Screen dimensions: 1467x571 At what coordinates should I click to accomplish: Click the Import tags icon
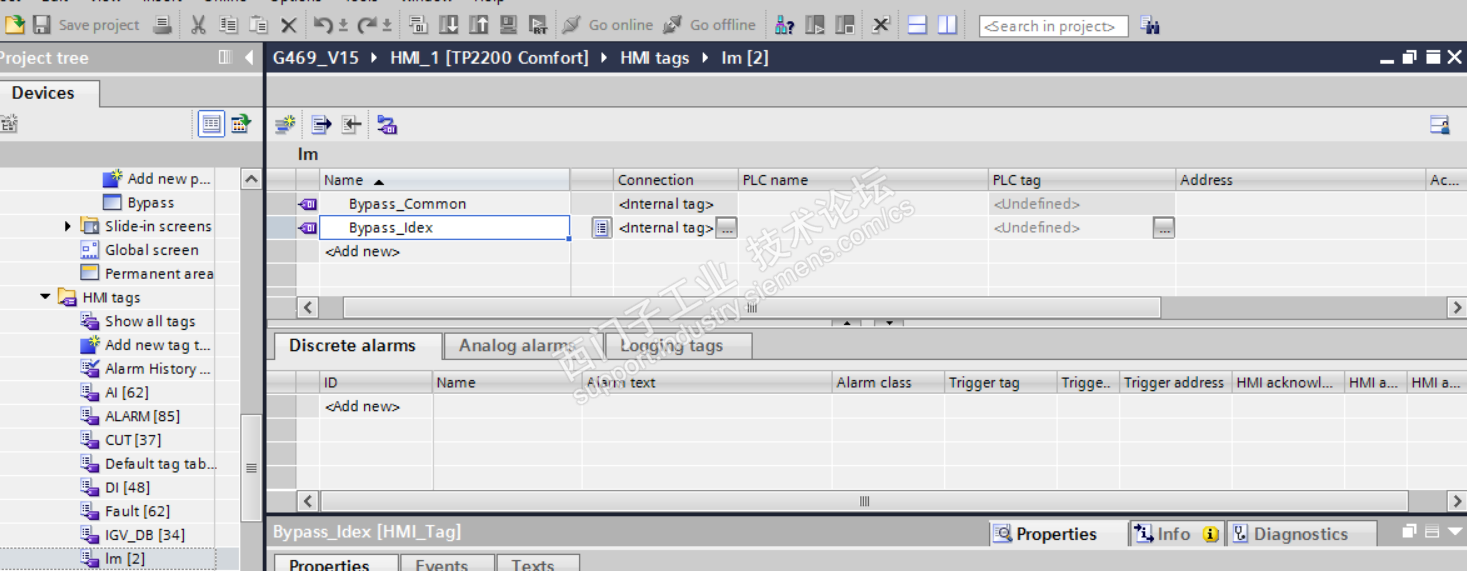(x=351, y=125)
